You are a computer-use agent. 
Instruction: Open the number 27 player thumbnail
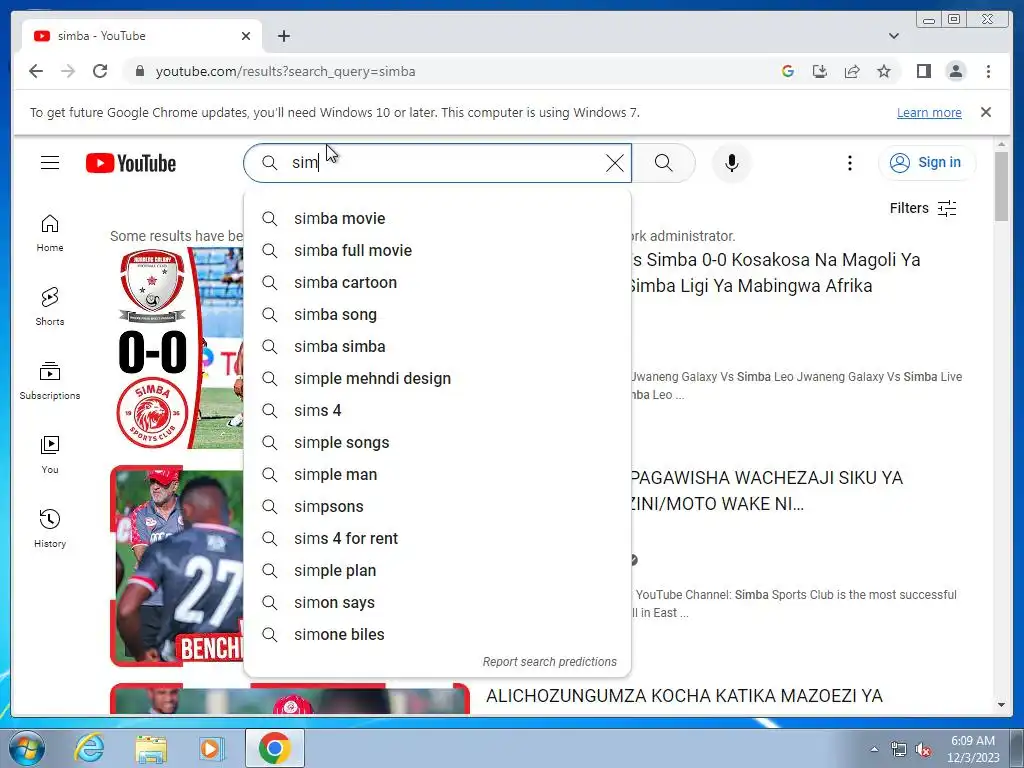[x=176, y=566]
